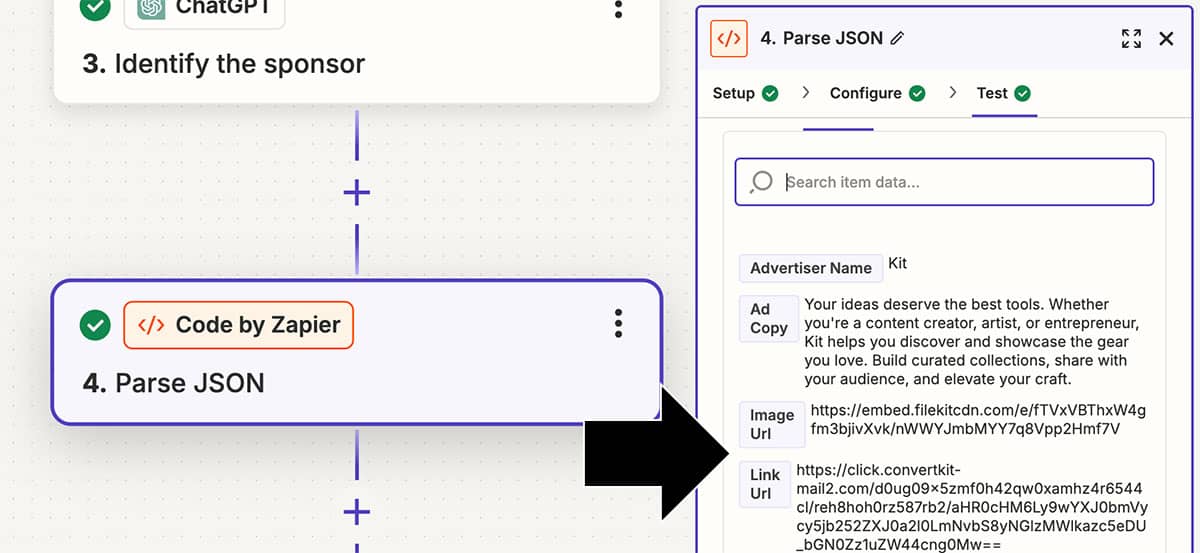1200x553 pixels.
Task: Click the green check on the Parse JSON step
Action: coord(95,325)
